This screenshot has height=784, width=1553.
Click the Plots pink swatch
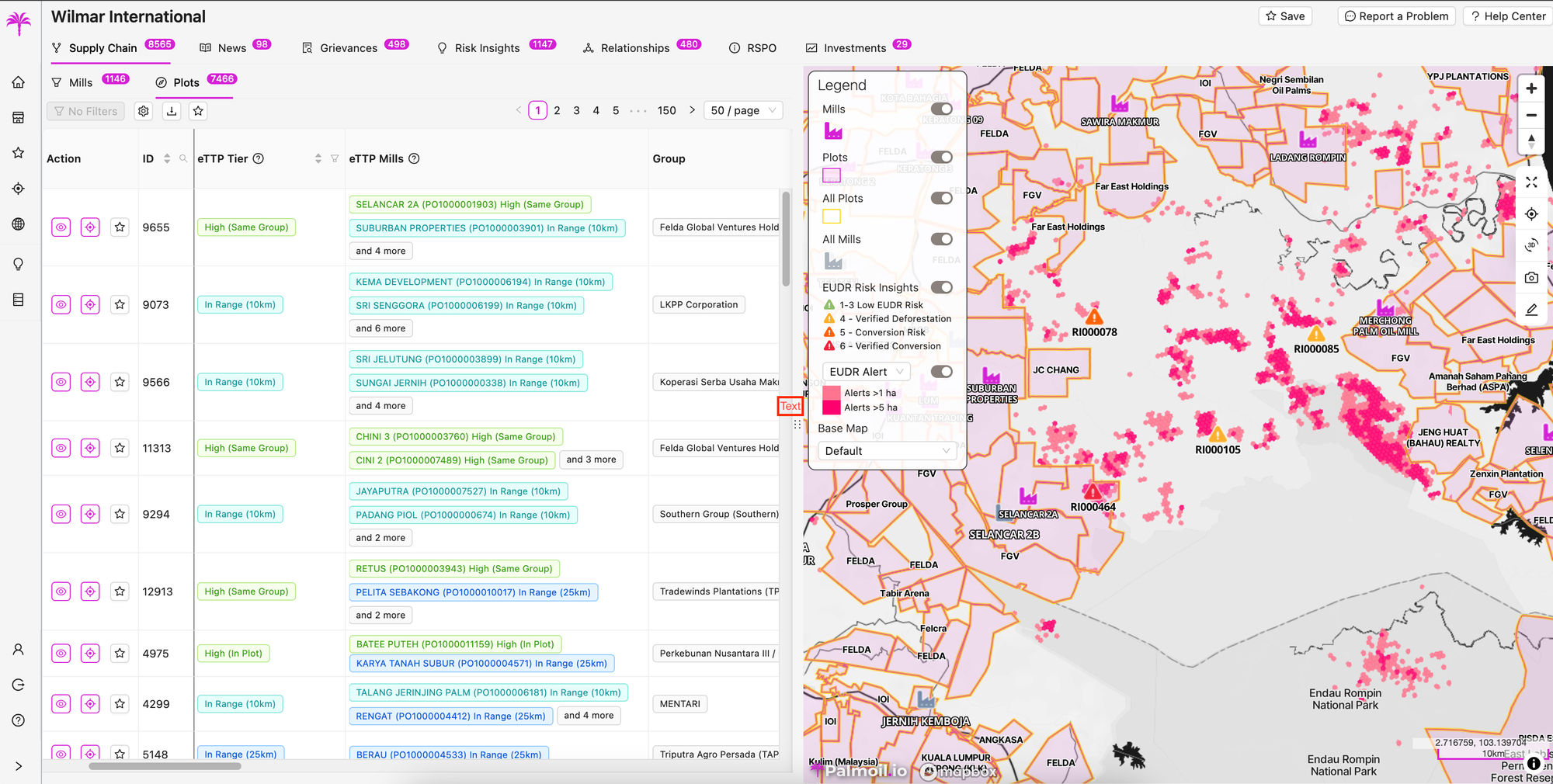832,175
